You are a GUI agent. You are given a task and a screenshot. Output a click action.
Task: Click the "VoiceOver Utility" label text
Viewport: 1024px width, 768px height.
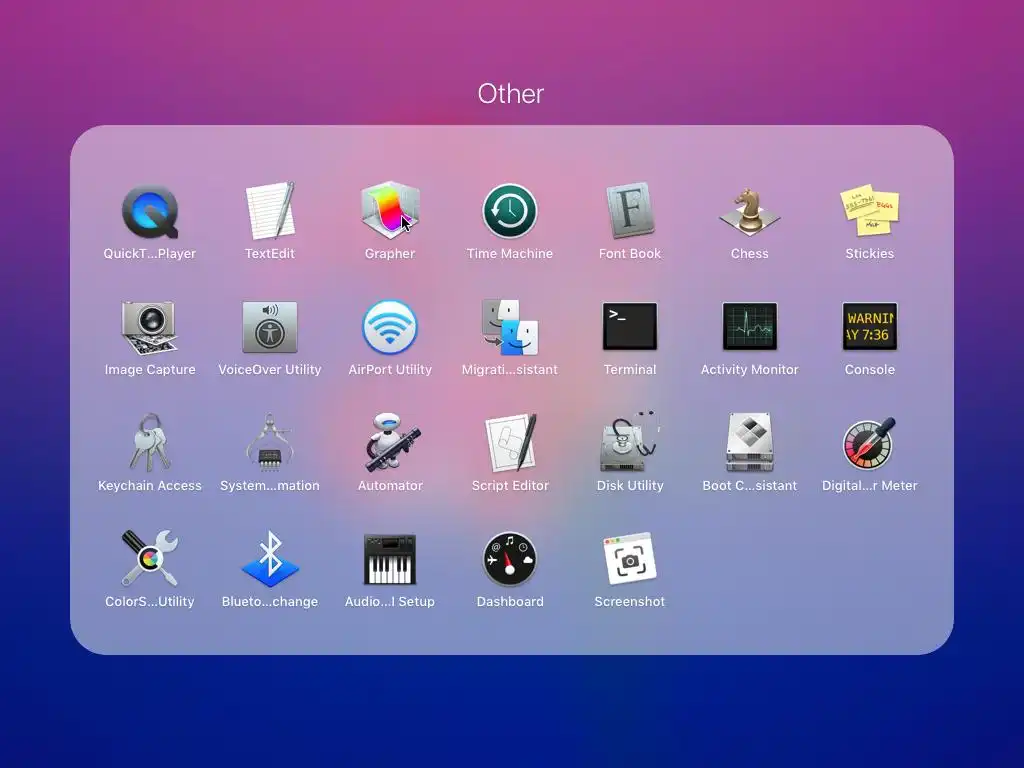270,370
